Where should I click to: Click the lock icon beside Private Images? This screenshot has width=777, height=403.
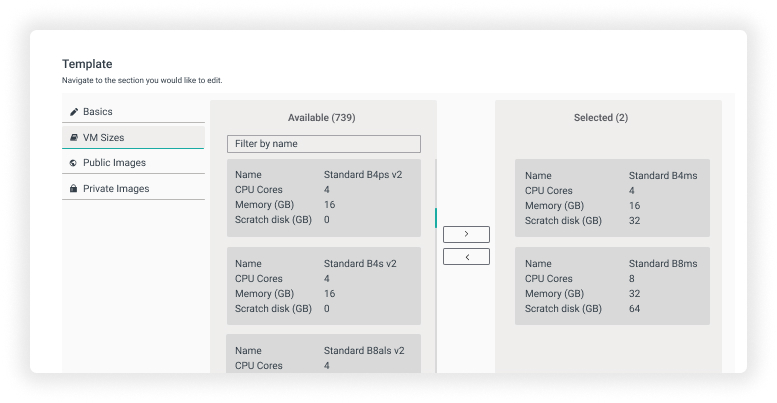(74, 189)
